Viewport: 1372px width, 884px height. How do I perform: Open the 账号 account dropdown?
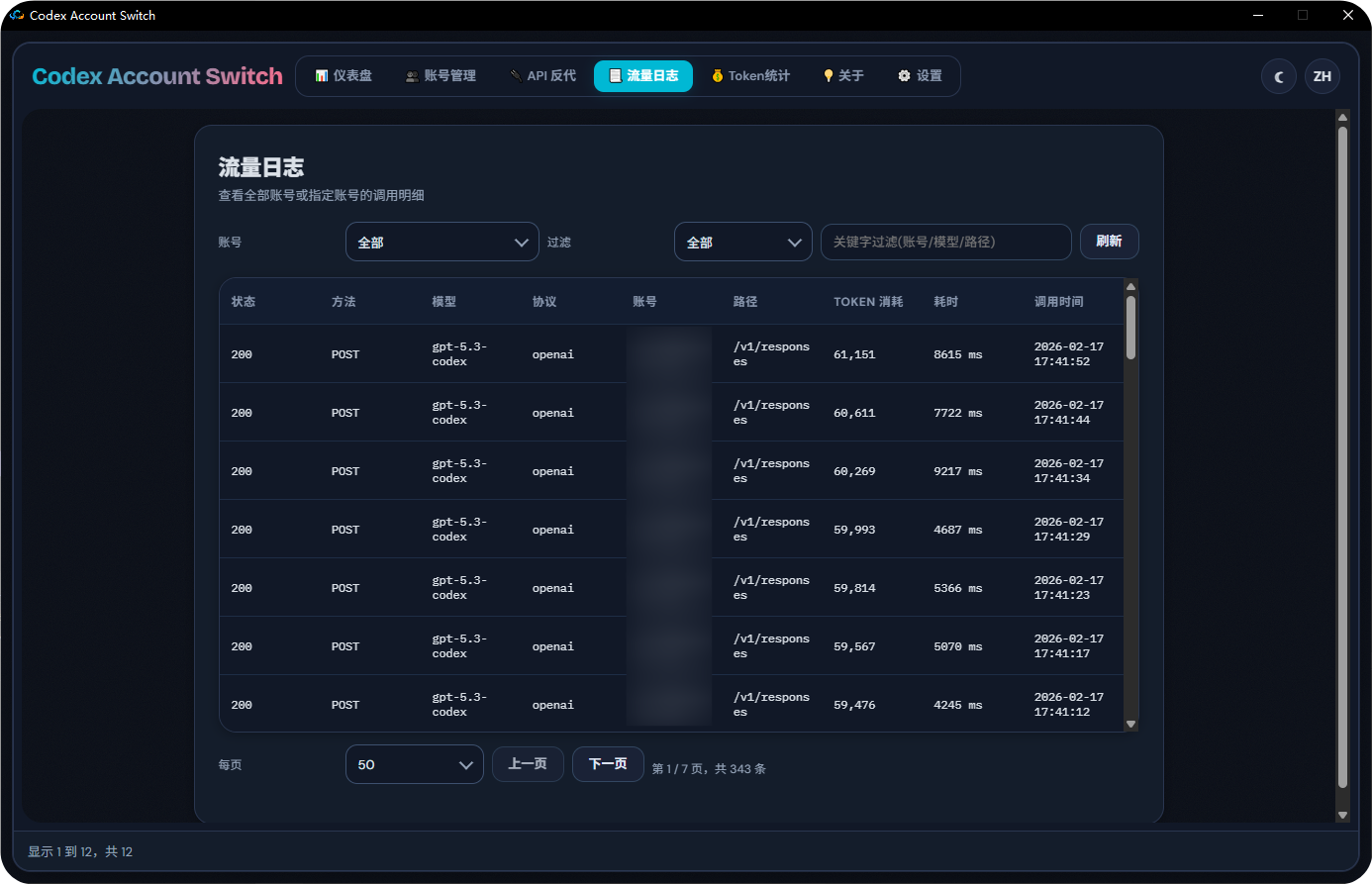click(x=442, y=243)
